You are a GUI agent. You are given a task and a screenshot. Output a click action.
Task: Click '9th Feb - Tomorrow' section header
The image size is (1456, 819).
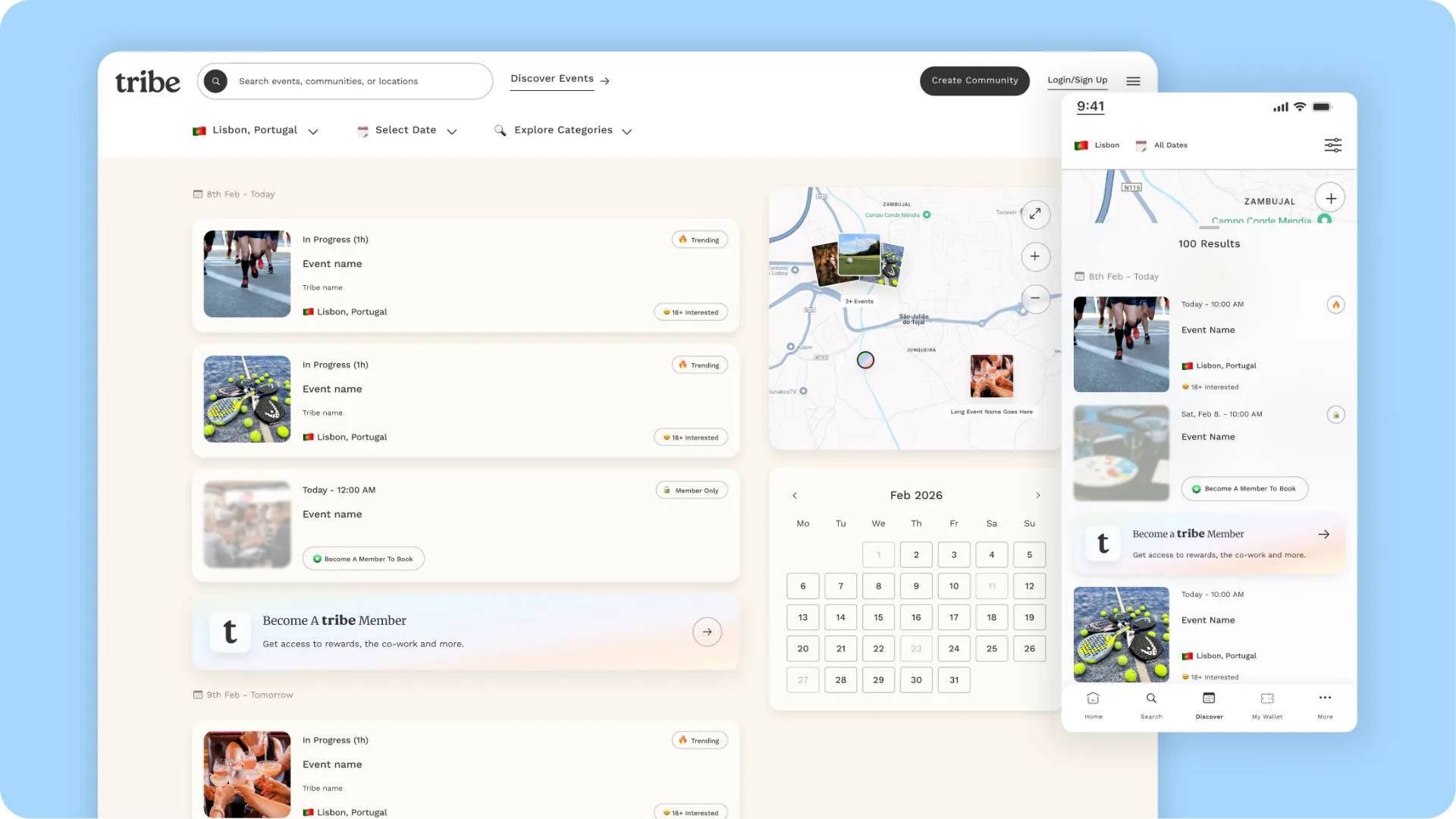tap(243, 695)
